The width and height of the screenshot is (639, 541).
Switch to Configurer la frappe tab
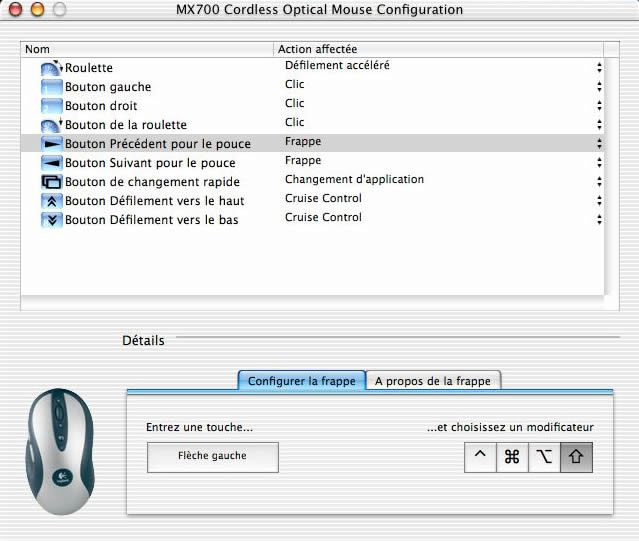302,381
